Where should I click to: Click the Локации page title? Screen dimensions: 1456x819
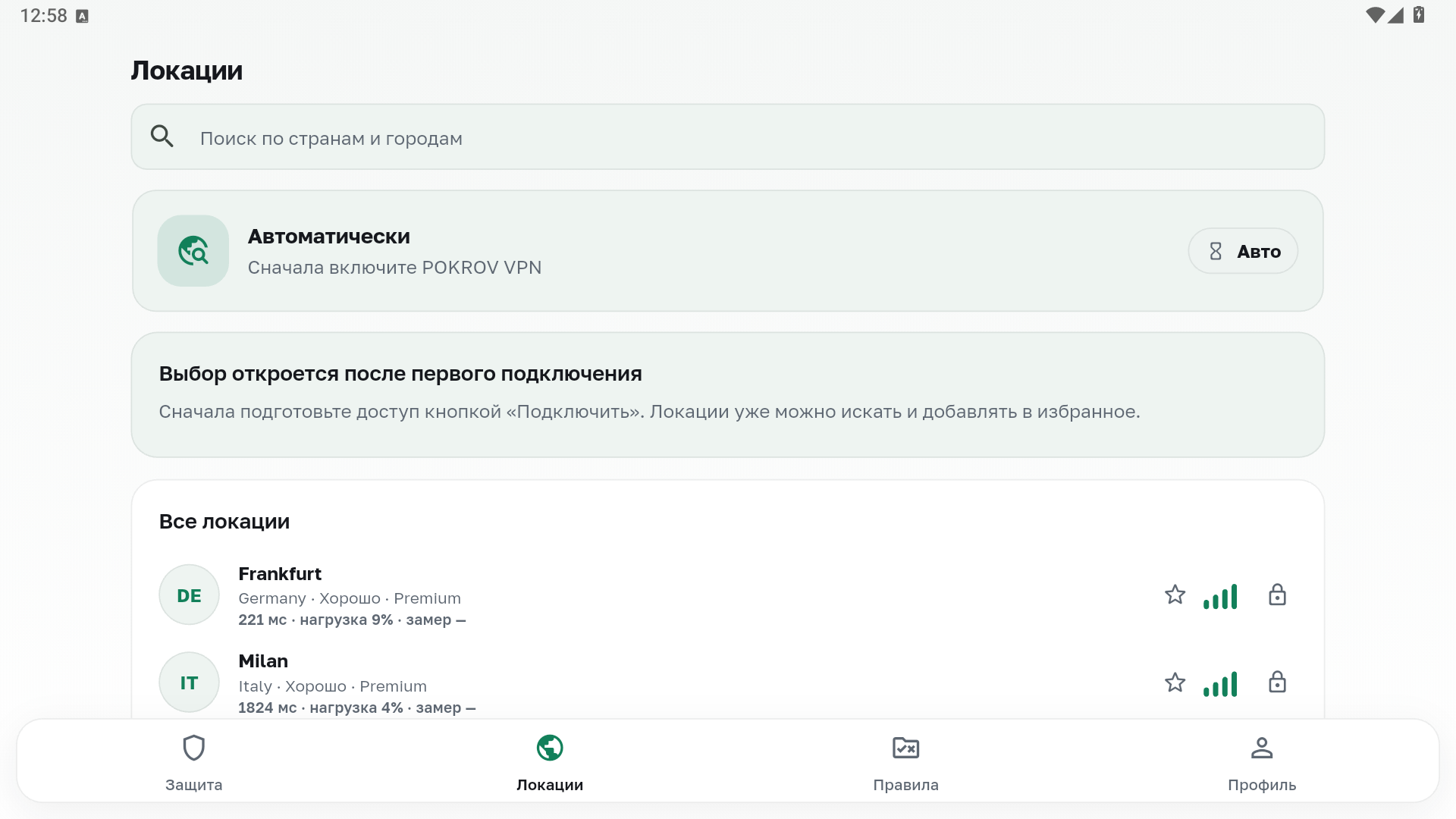187,71
